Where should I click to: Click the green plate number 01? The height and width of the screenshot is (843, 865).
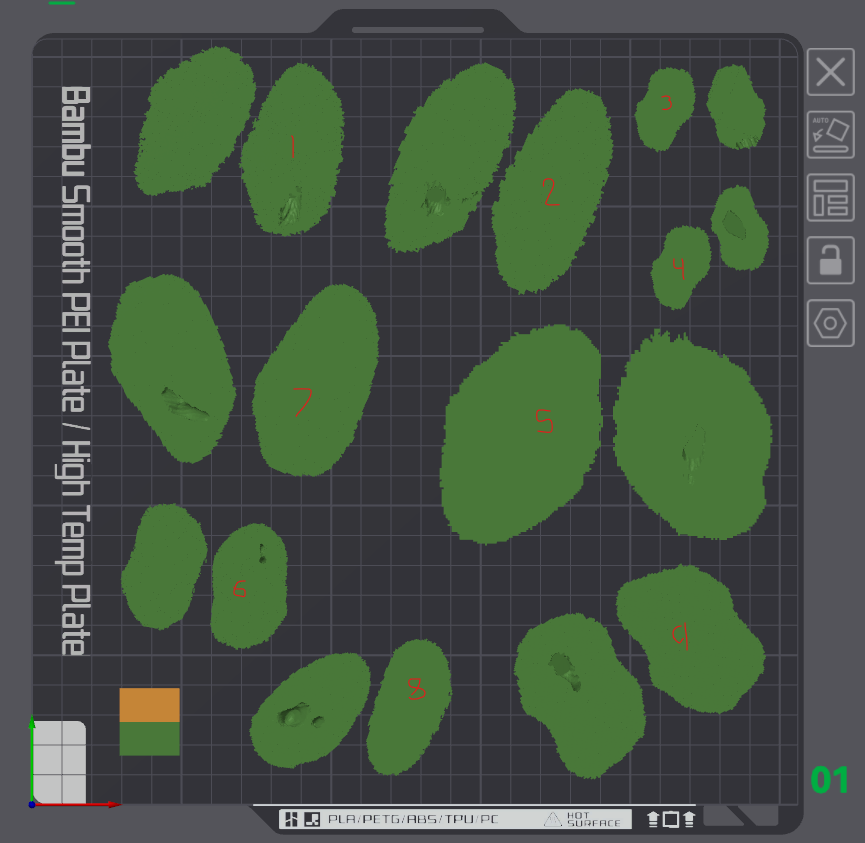tap(829, 780)
